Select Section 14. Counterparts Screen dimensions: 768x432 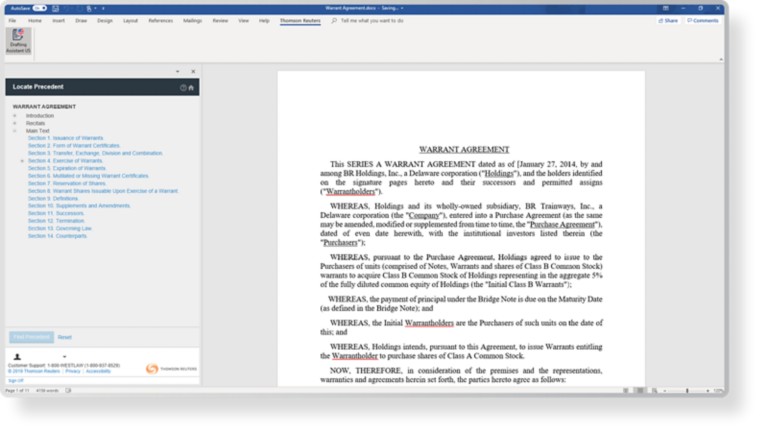pos(57,236)
